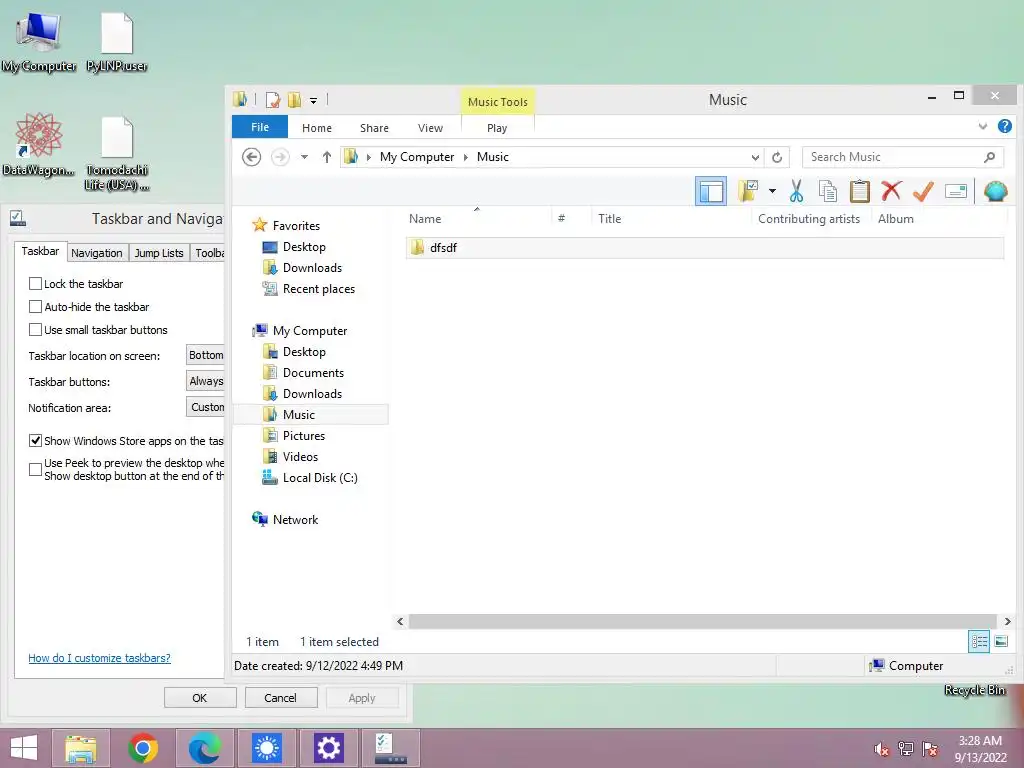Click the blue shell icon in toolbar
The width and height of the screenshot is (1024, 768).
pyautogui.click(x=995, y=191)
